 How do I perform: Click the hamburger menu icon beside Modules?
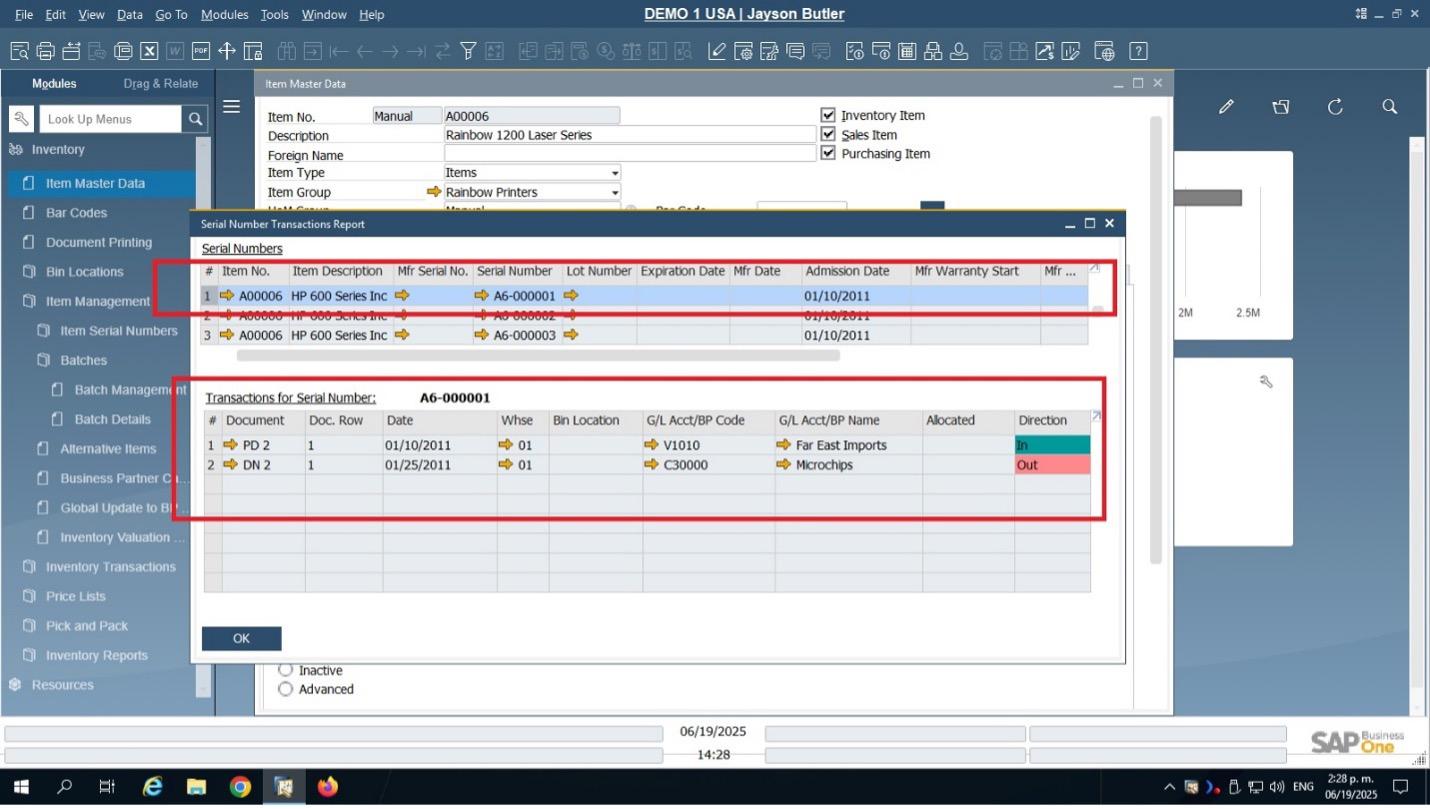coord(231,107)
